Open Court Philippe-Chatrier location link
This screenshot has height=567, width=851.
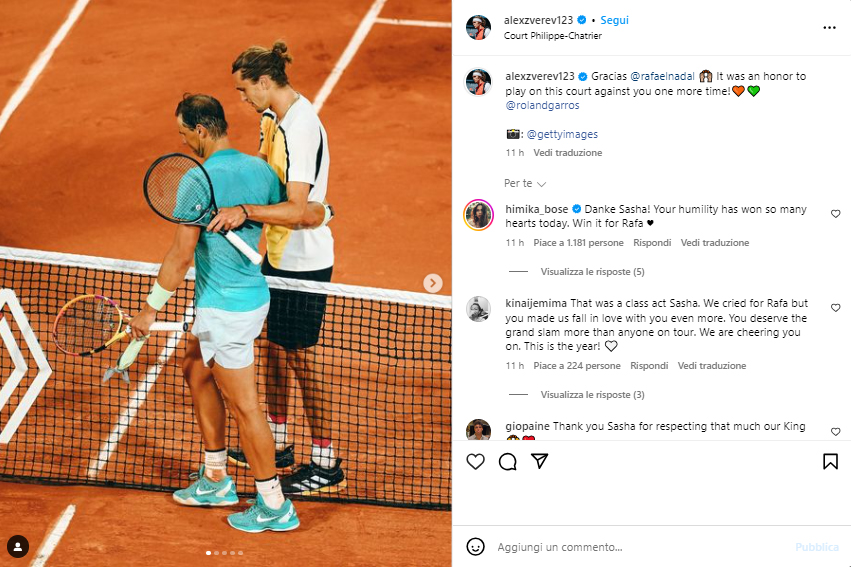[x=552, y=36]
